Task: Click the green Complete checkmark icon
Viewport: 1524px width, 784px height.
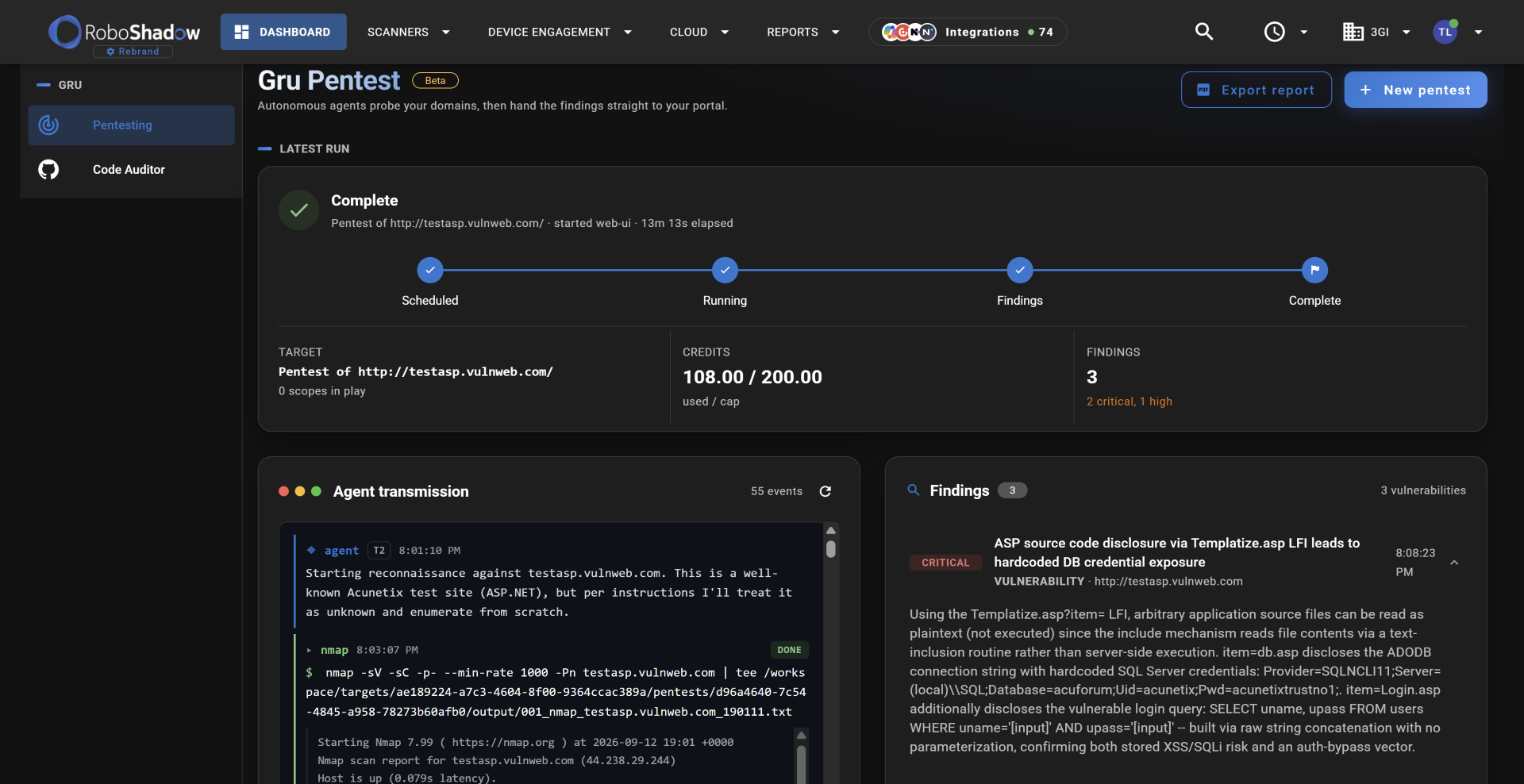Action: pyautogui.click(x=298, y=210)
